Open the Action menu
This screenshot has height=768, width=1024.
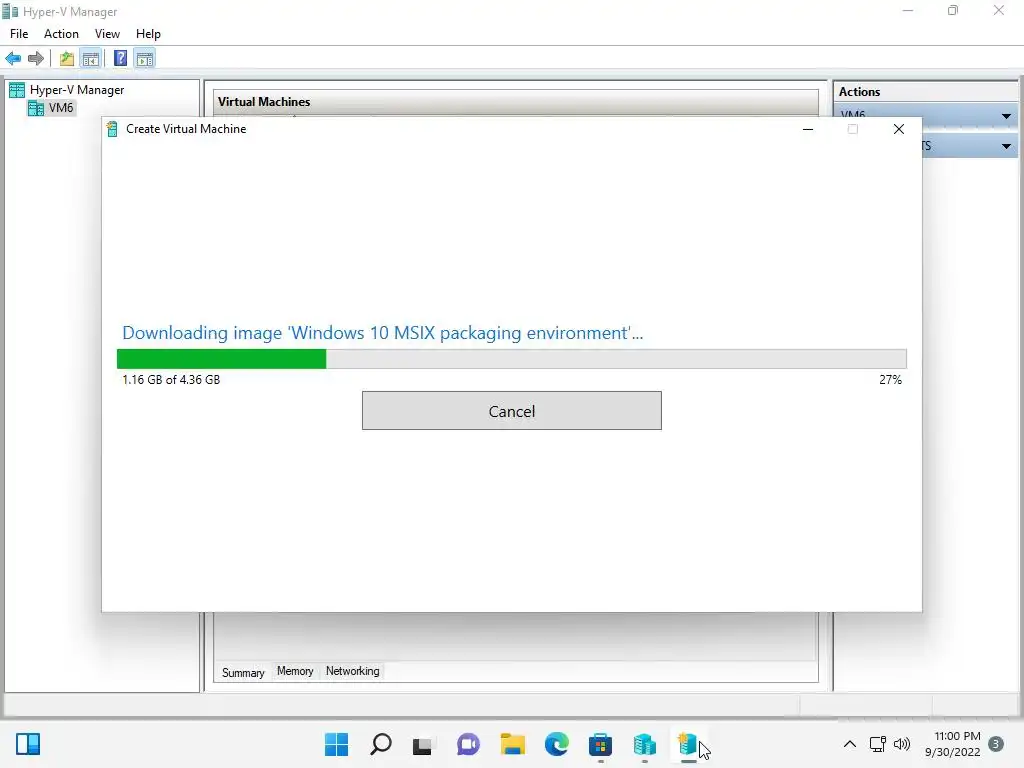click(x=61, y=34)
